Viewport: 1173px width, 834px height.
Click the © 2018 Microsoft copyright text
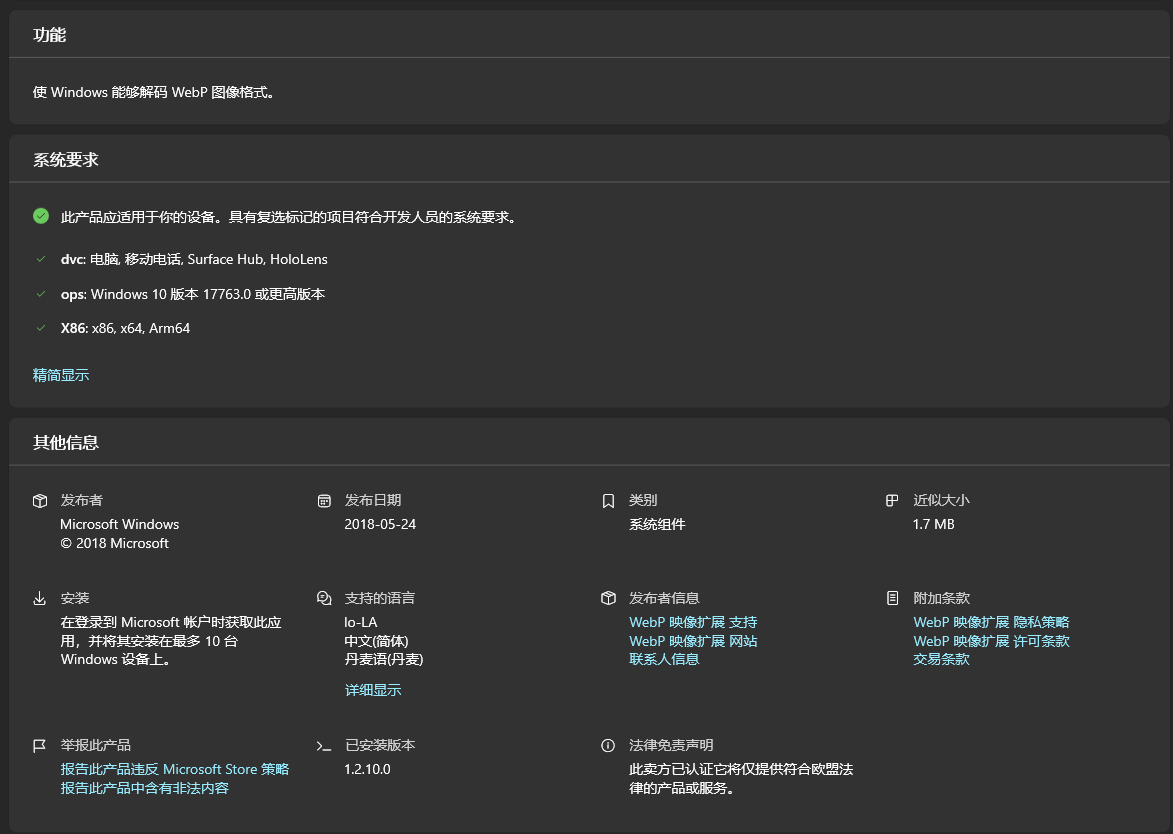point(114,543)
